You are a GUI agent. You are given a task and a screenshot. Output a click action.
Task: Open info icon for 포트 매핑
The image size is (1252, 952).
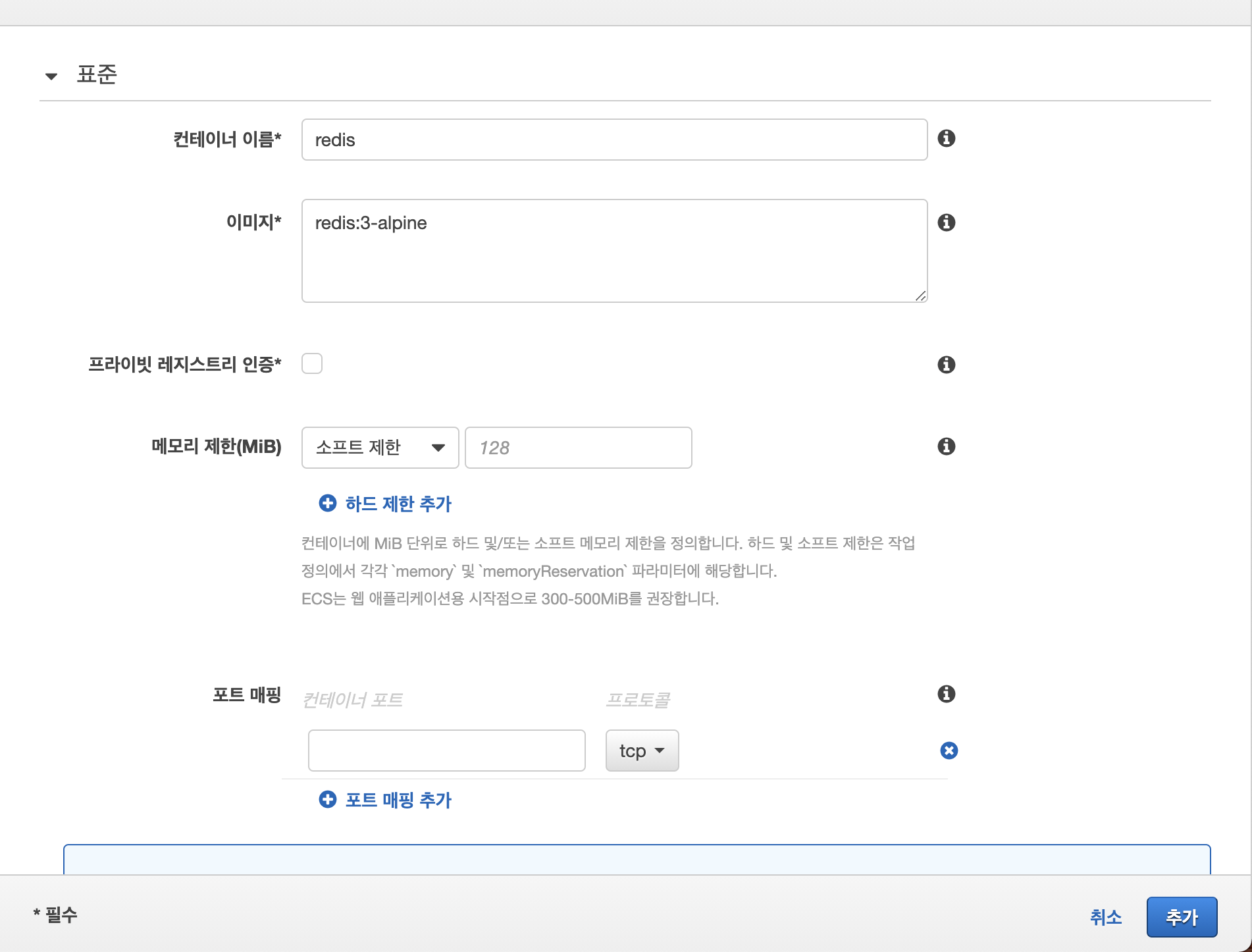[946, 694]
